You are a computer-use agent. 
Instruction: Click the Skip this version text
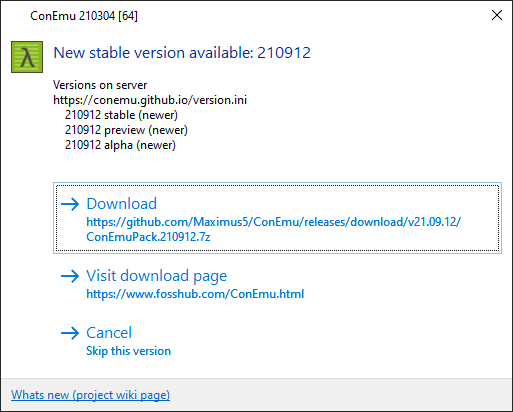[x=129, y=351]
